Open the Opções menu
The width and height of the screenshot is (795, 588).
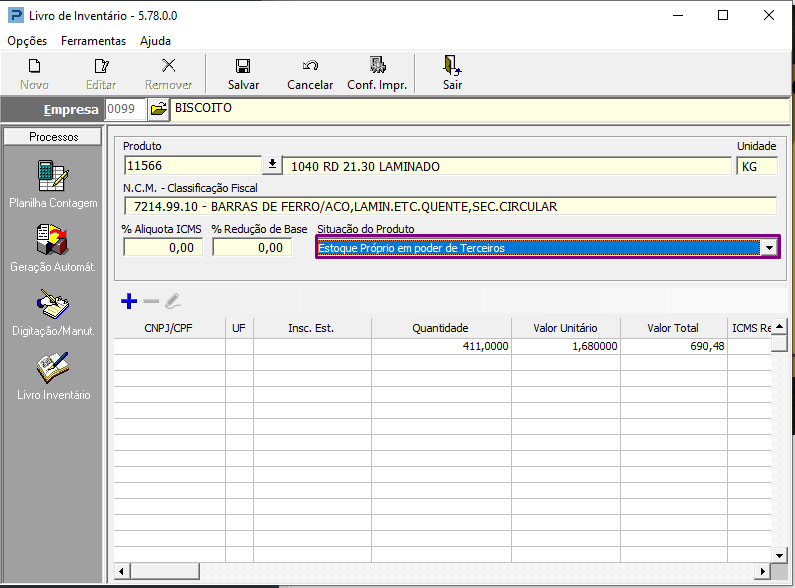pos(27,41)
